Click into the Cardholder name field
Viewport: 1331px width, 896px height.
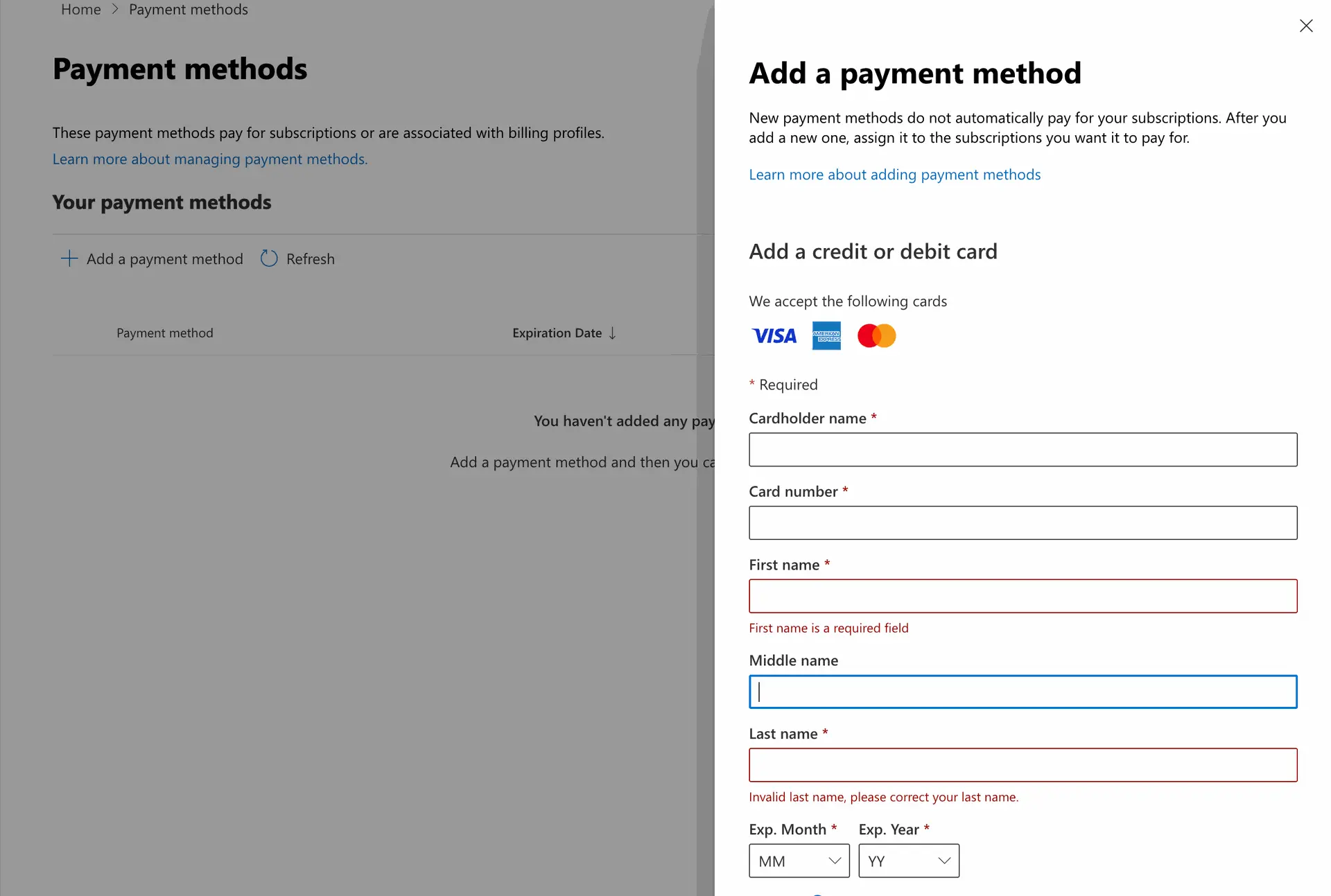point(1023,450)
